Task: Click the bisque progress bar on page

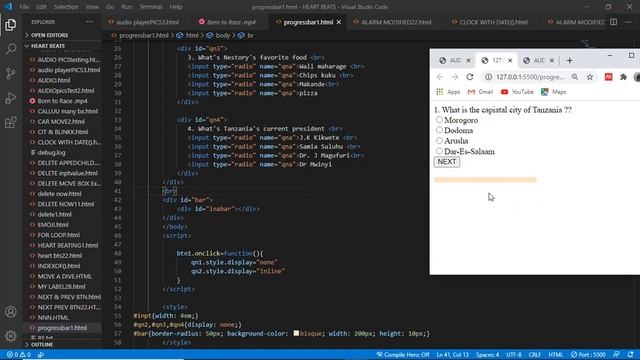Action: 485,180
